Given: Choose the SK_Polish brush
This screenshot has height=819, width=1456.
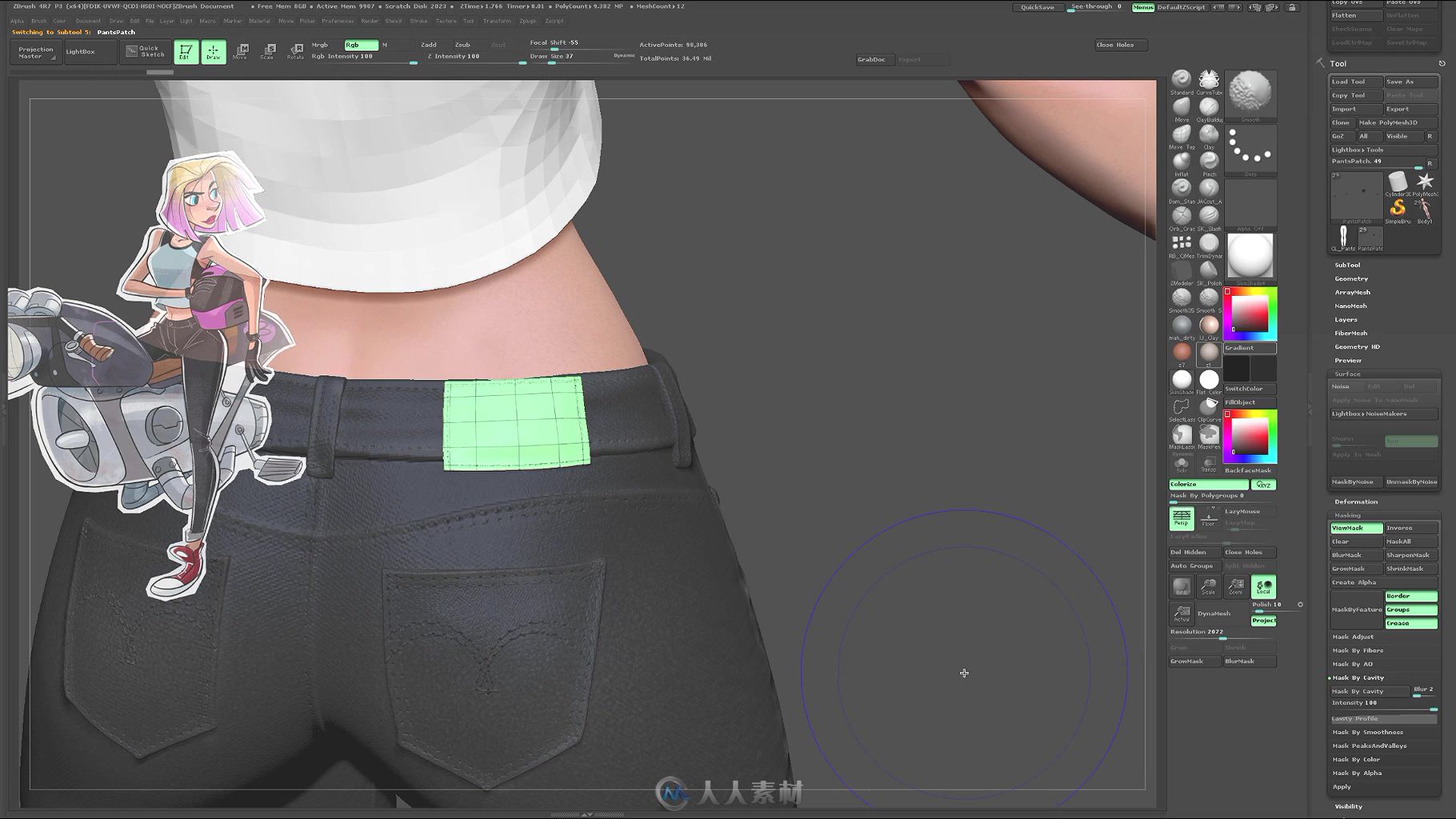Looking at the screenshot, I should 1209,273.
